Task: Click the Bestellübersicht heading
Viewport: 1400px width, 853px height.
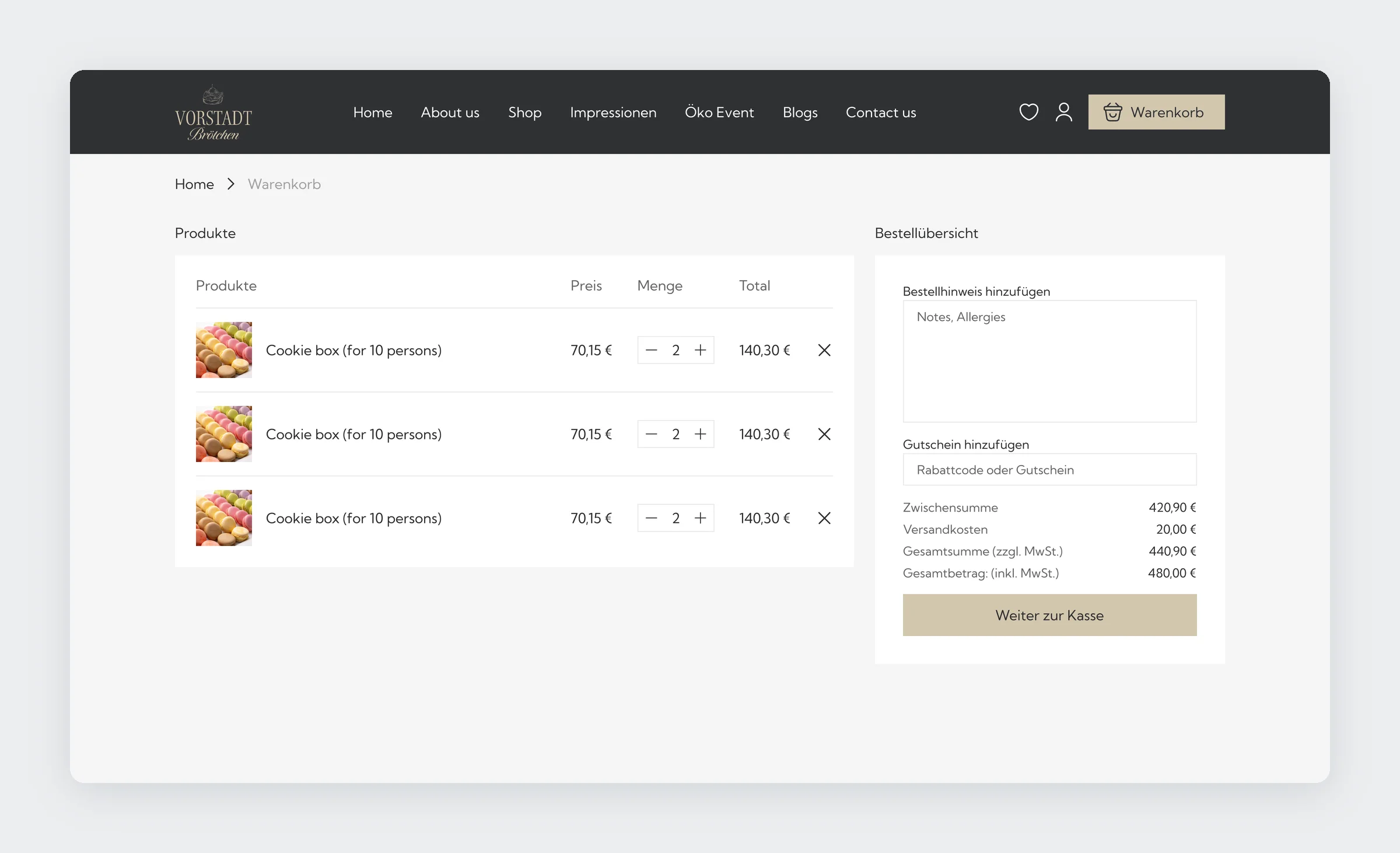Action: pos(926,233)
